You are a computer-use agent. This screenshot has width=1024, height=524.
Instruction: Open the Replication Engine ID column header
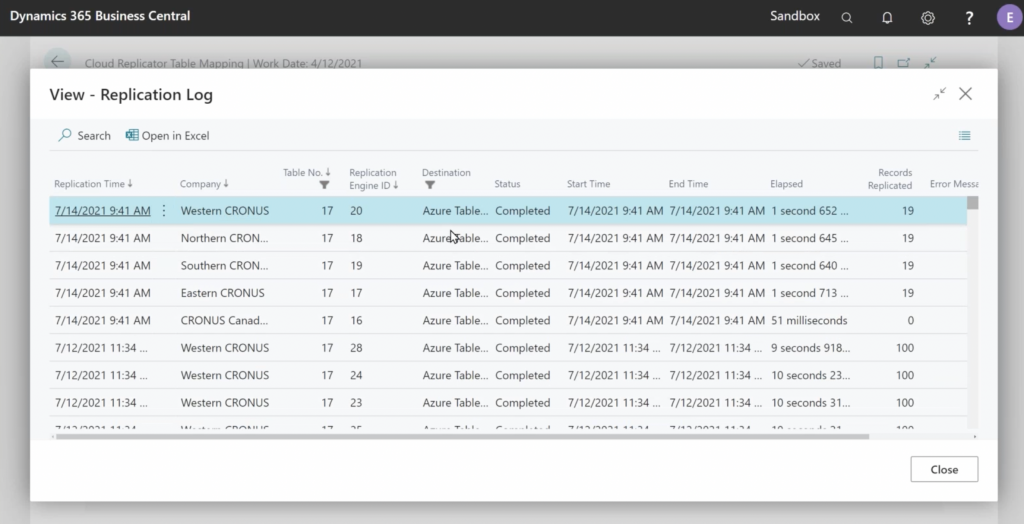(x=373, y=178)
